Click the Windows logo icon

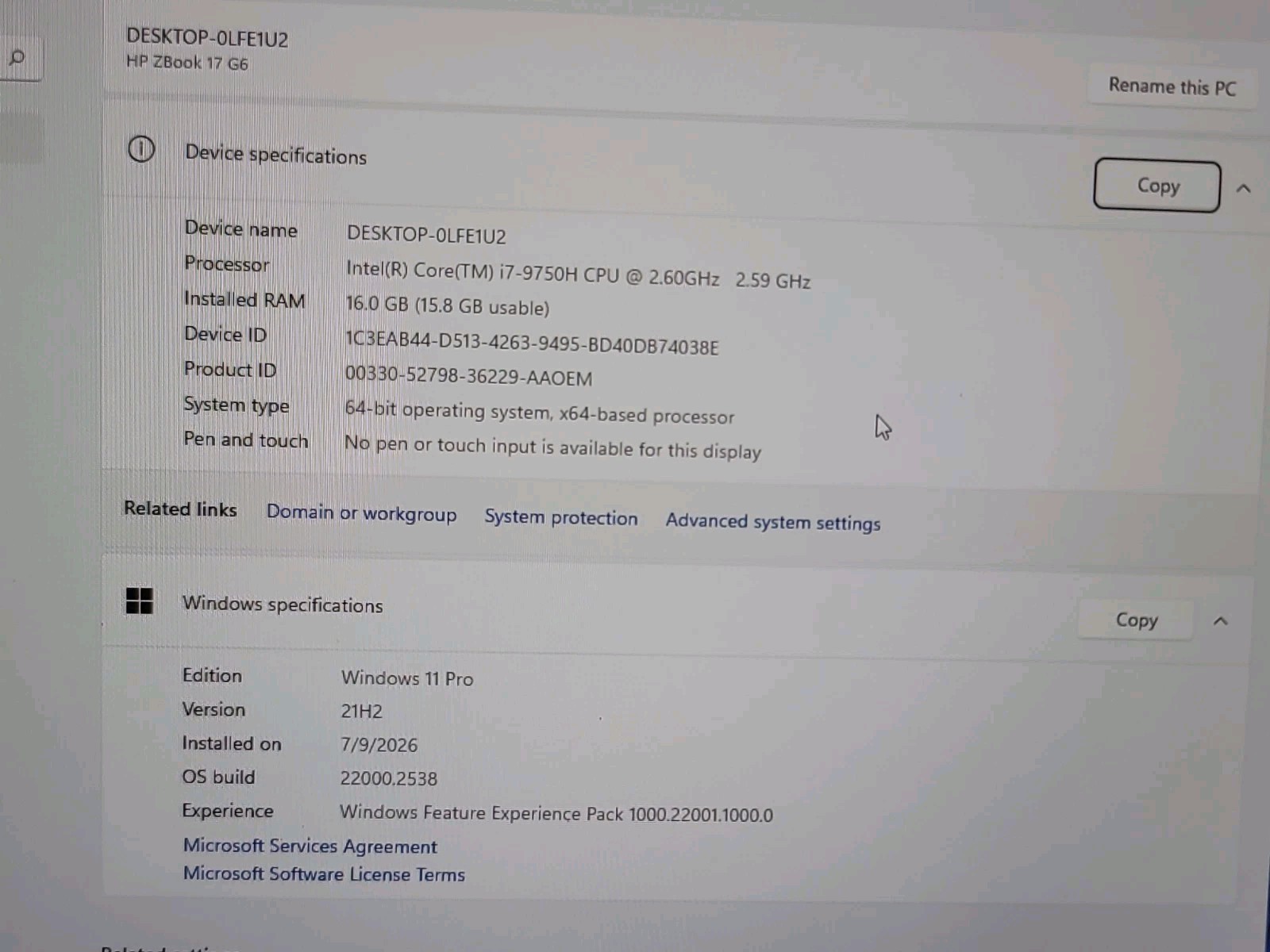140,601
